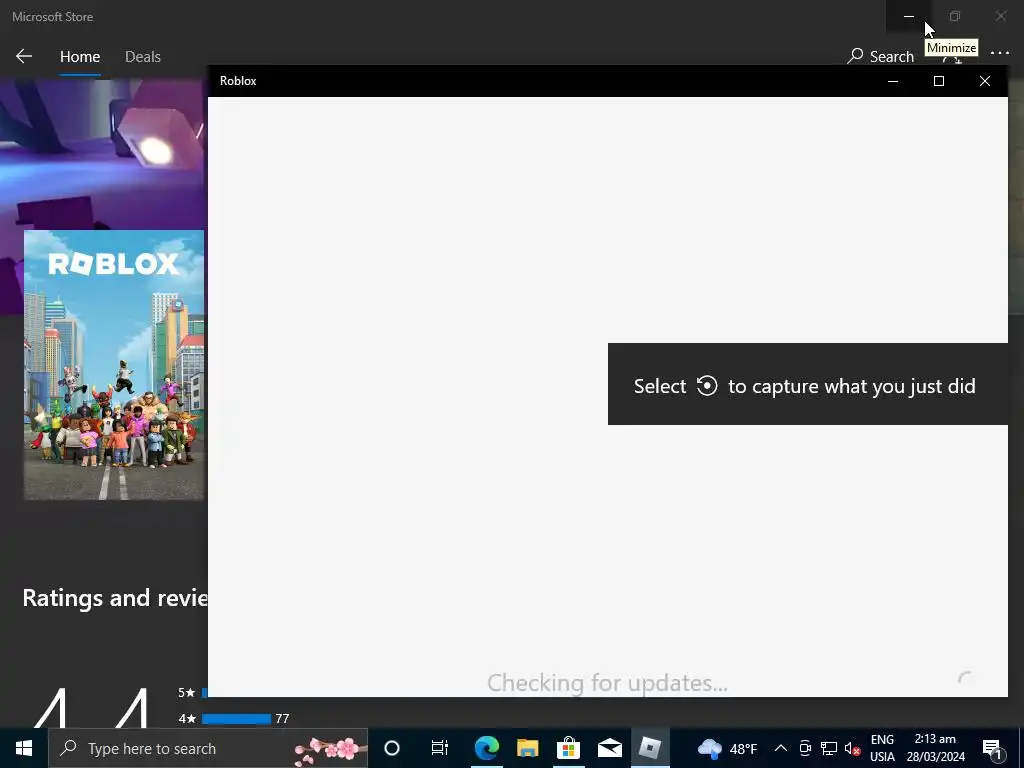Click the Ratings and reviews heading
1024x768 pixels.
pyautogui.click(x=115, y=598)
